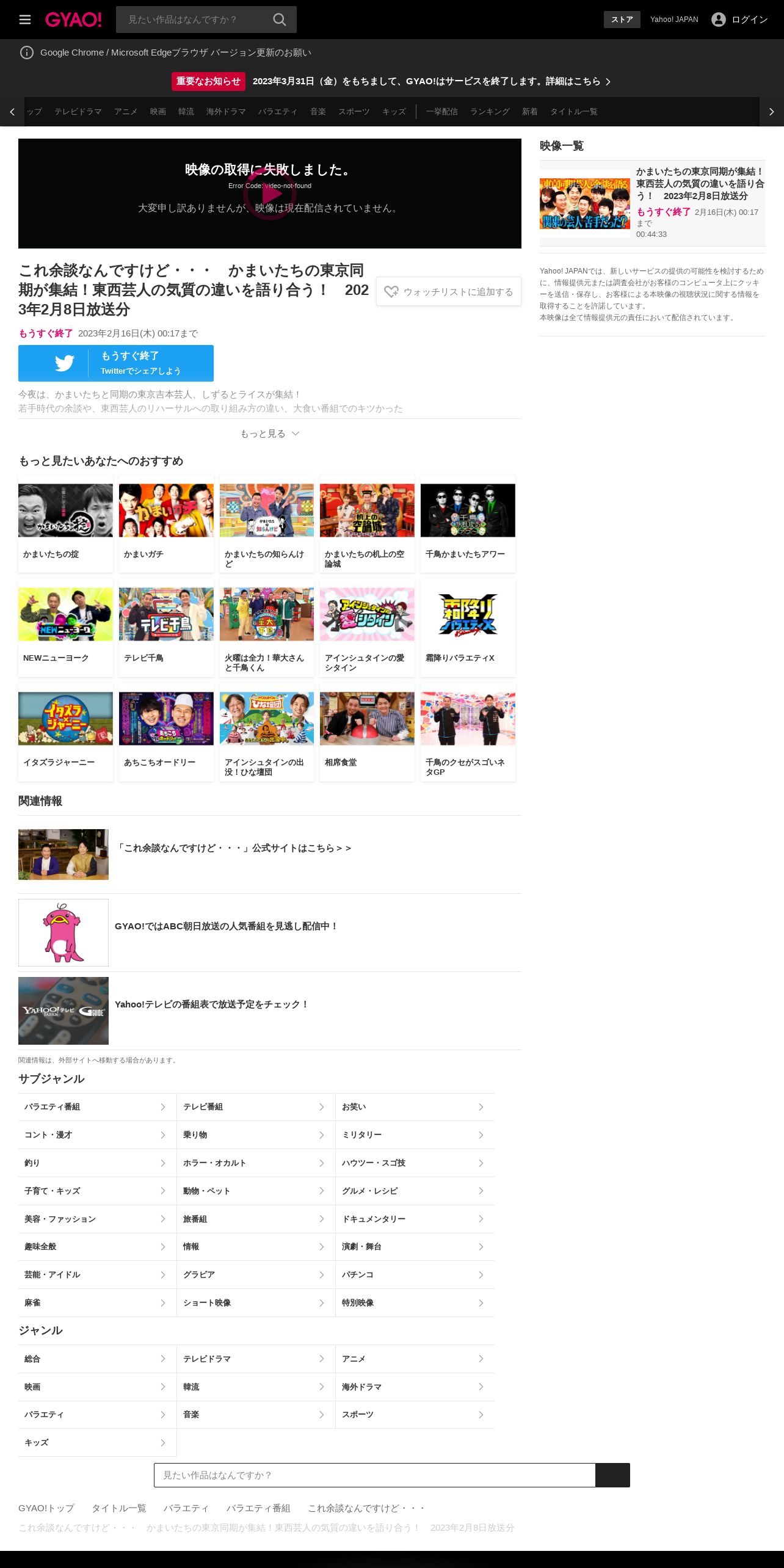Click the dark search button at page bottom
Viewport: 784px width, 1568px height.
coord(612,1475)
